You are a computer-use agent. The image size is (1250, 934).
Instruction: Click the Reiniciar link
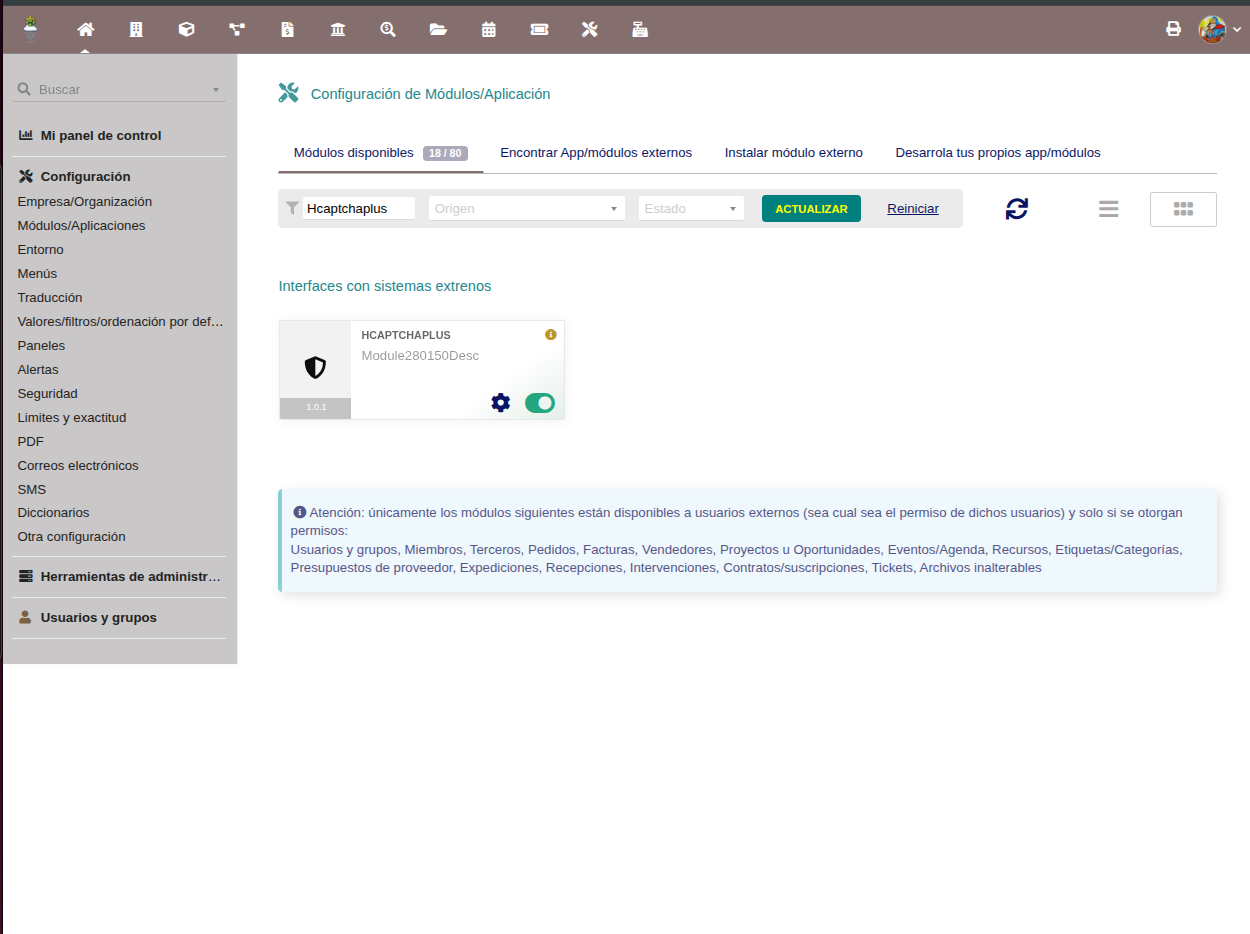(x=913, y=208)
